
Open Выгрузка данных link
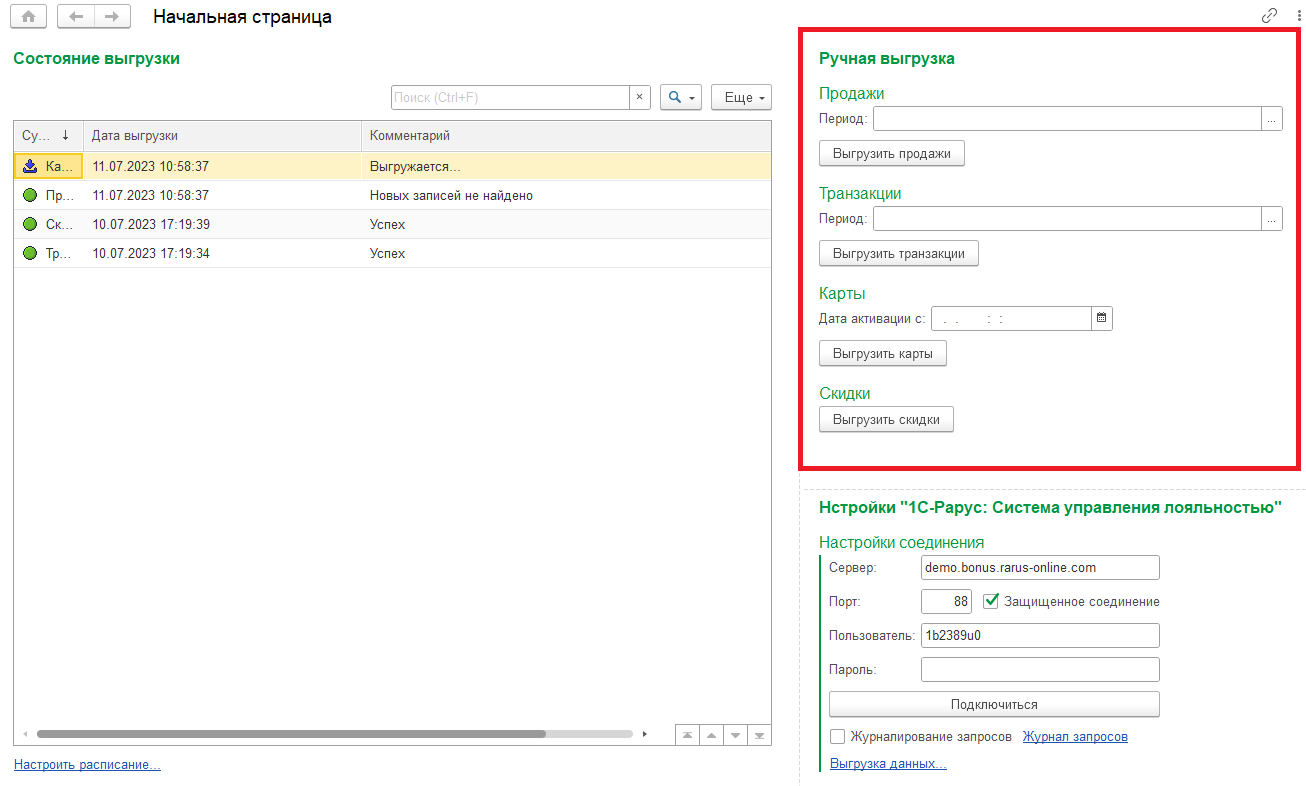(x=888, y=764)
